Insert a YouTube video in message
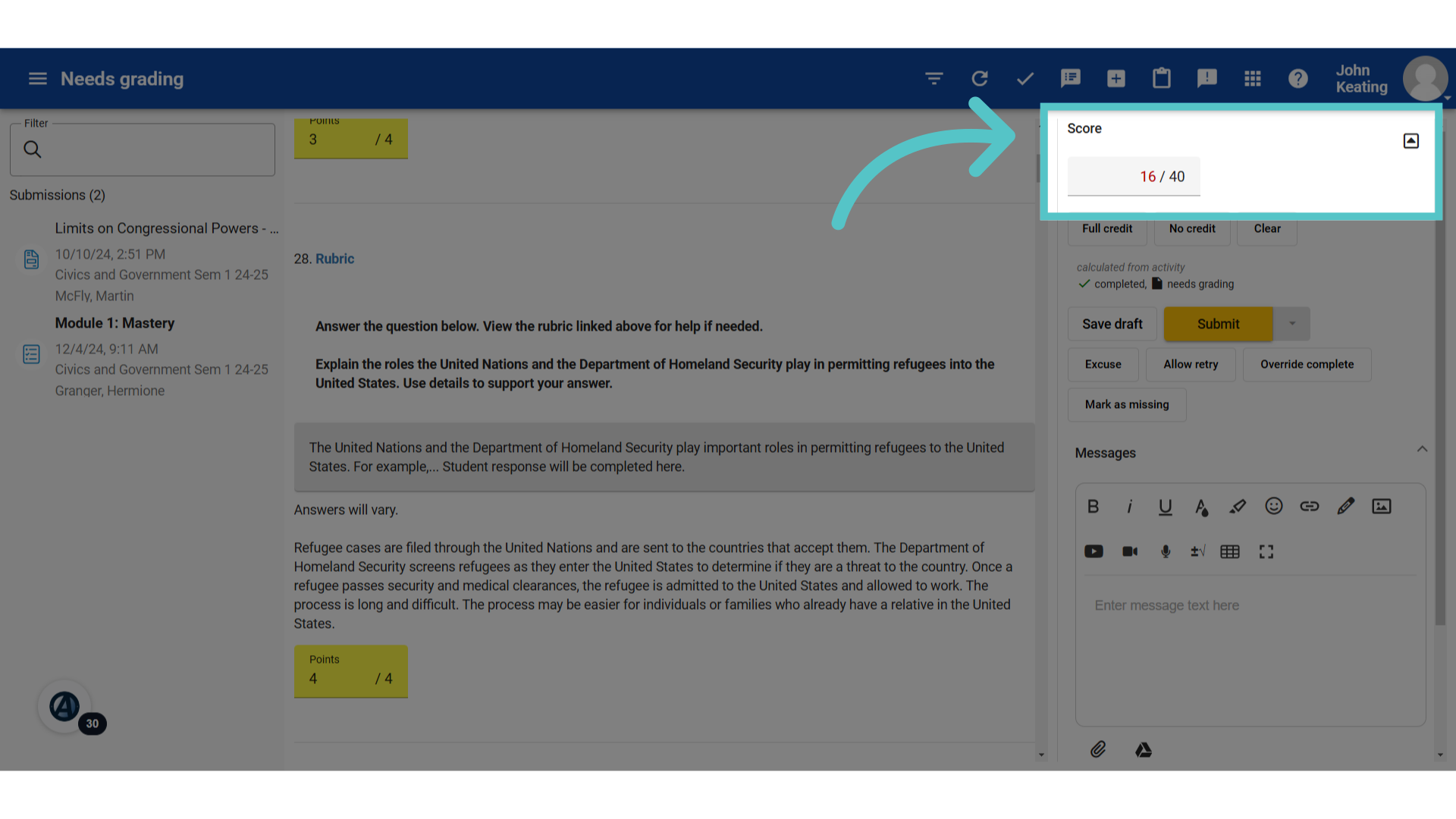Image resolution: width=1456 pixels, height=819 pixels. click(x=1094, y=551)
